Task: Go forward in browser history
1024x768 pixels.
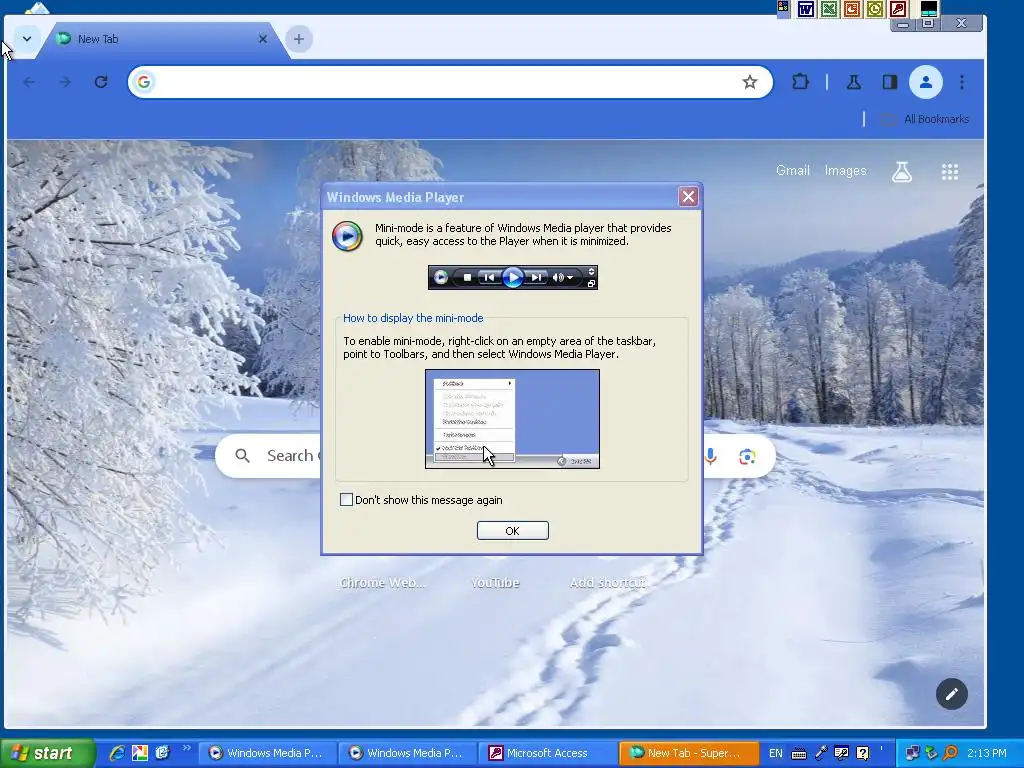Action: point(65,82)
